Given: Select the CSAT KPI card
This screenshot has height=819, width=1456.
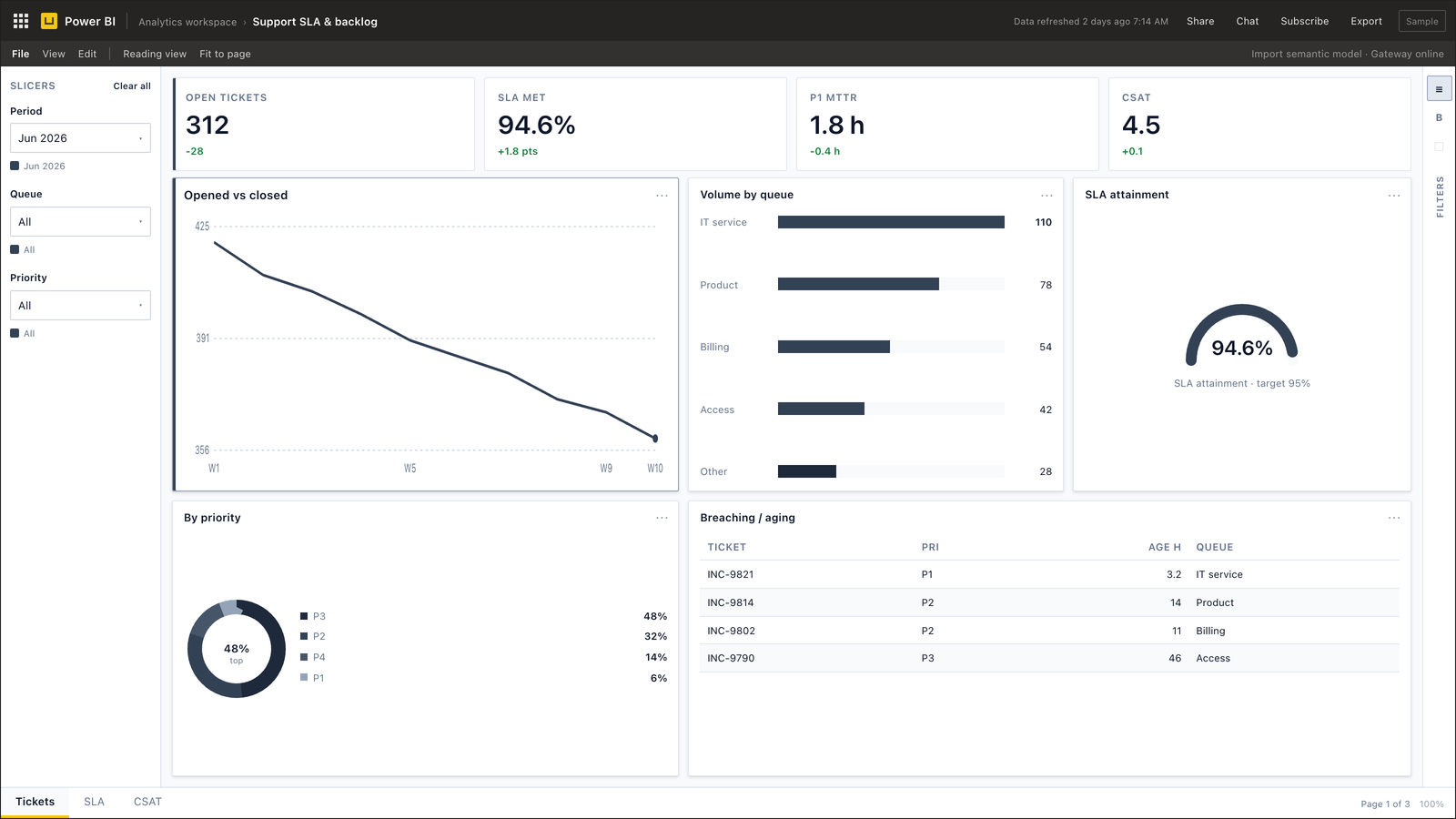Looking at the screenshot, I should click(x=1259, y=124).
